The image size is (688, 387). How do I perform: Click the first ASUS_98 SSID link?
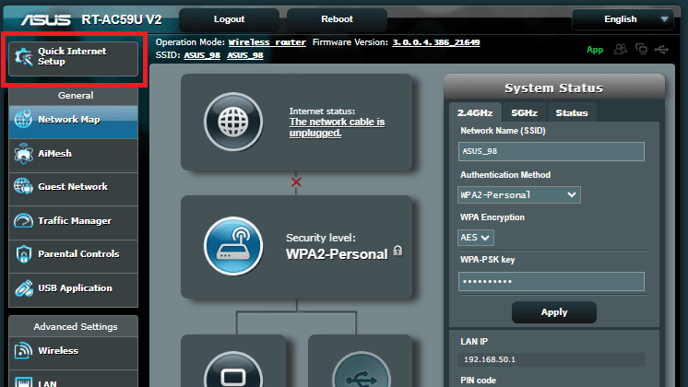pyautogui.click(x=202, y=55)
